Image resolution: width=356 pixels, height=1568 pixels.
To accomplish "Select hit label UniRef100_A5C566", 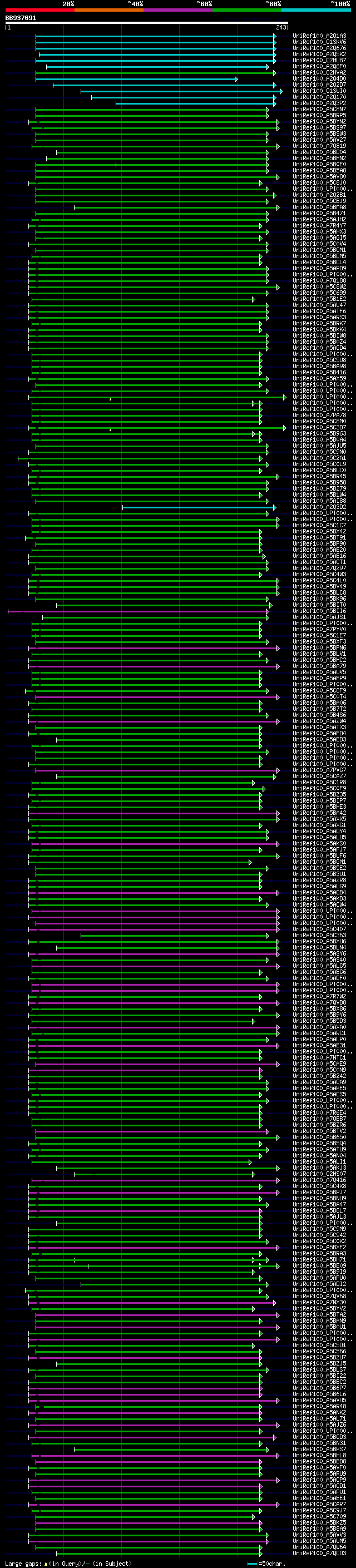I will coord(319,1351).
